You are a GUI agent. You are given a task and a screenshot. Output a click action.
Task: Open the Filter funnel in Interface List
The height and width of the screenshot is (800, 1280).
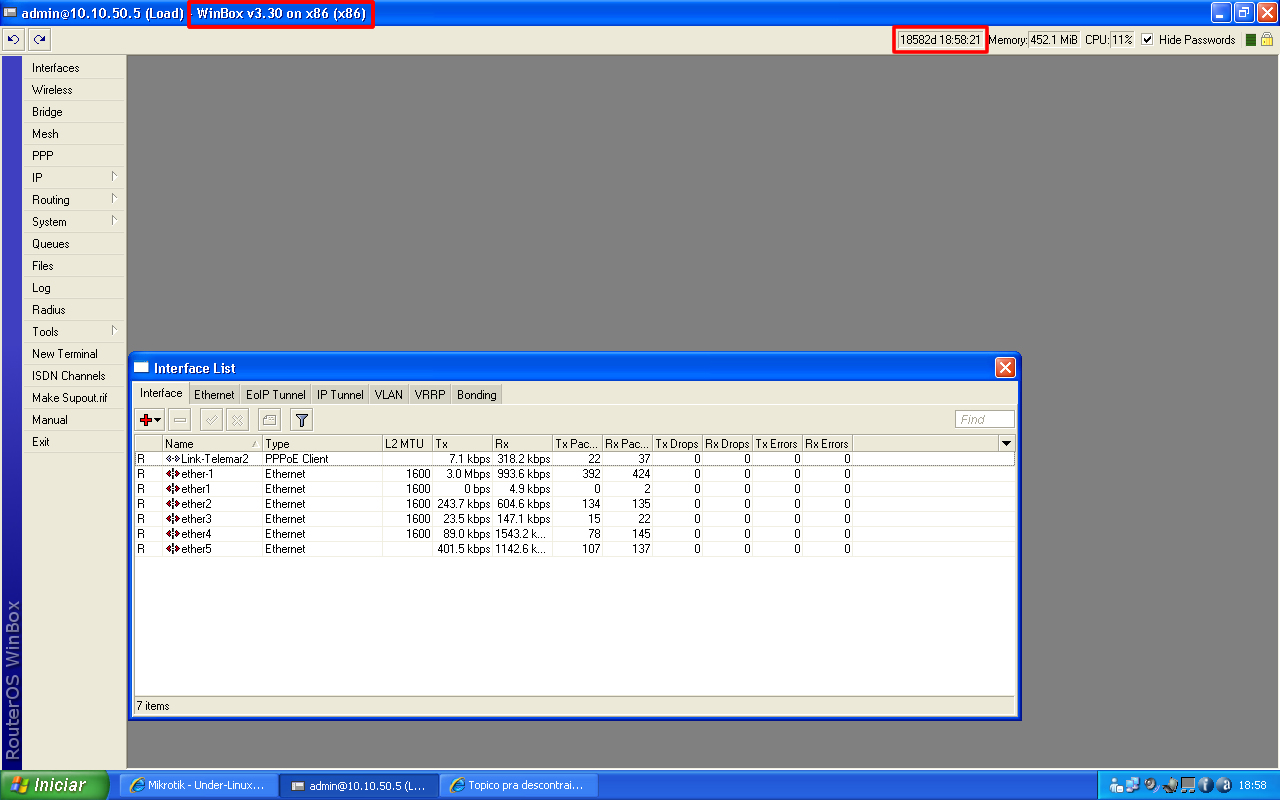[301, 420]
